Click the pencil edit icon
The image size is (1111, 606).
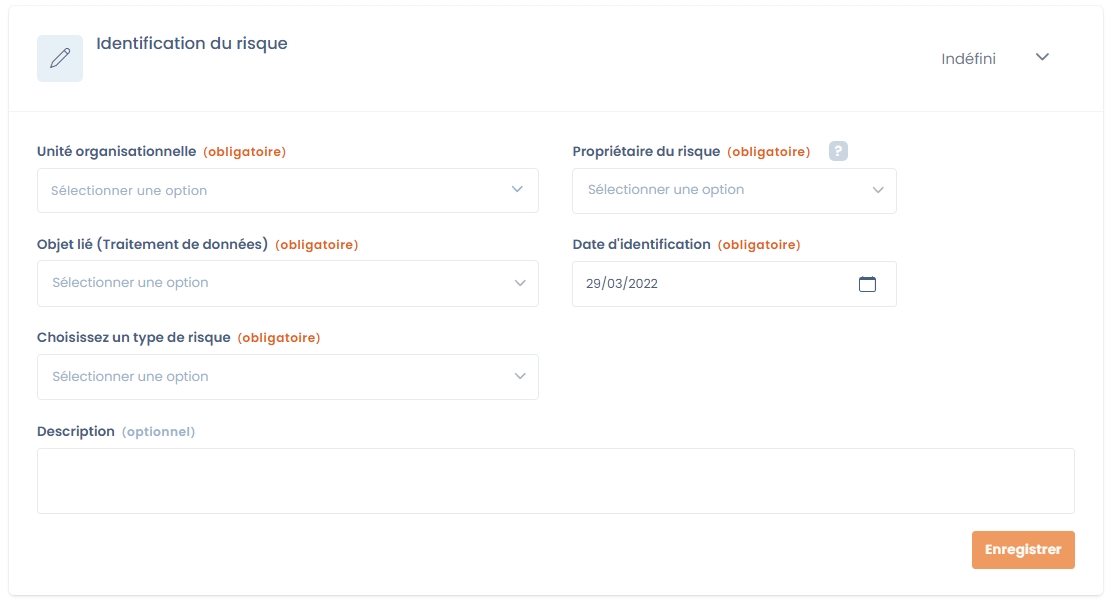click(x=60, y=58)
